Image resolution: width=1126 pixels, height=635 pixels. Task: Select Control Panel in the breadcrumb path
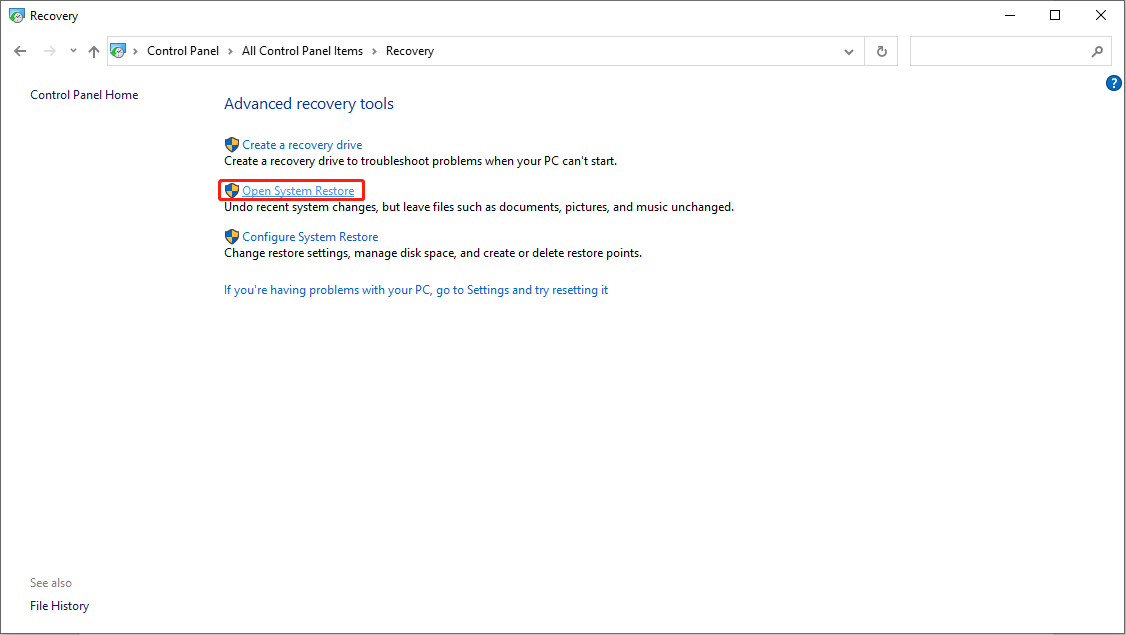[183, 50]
